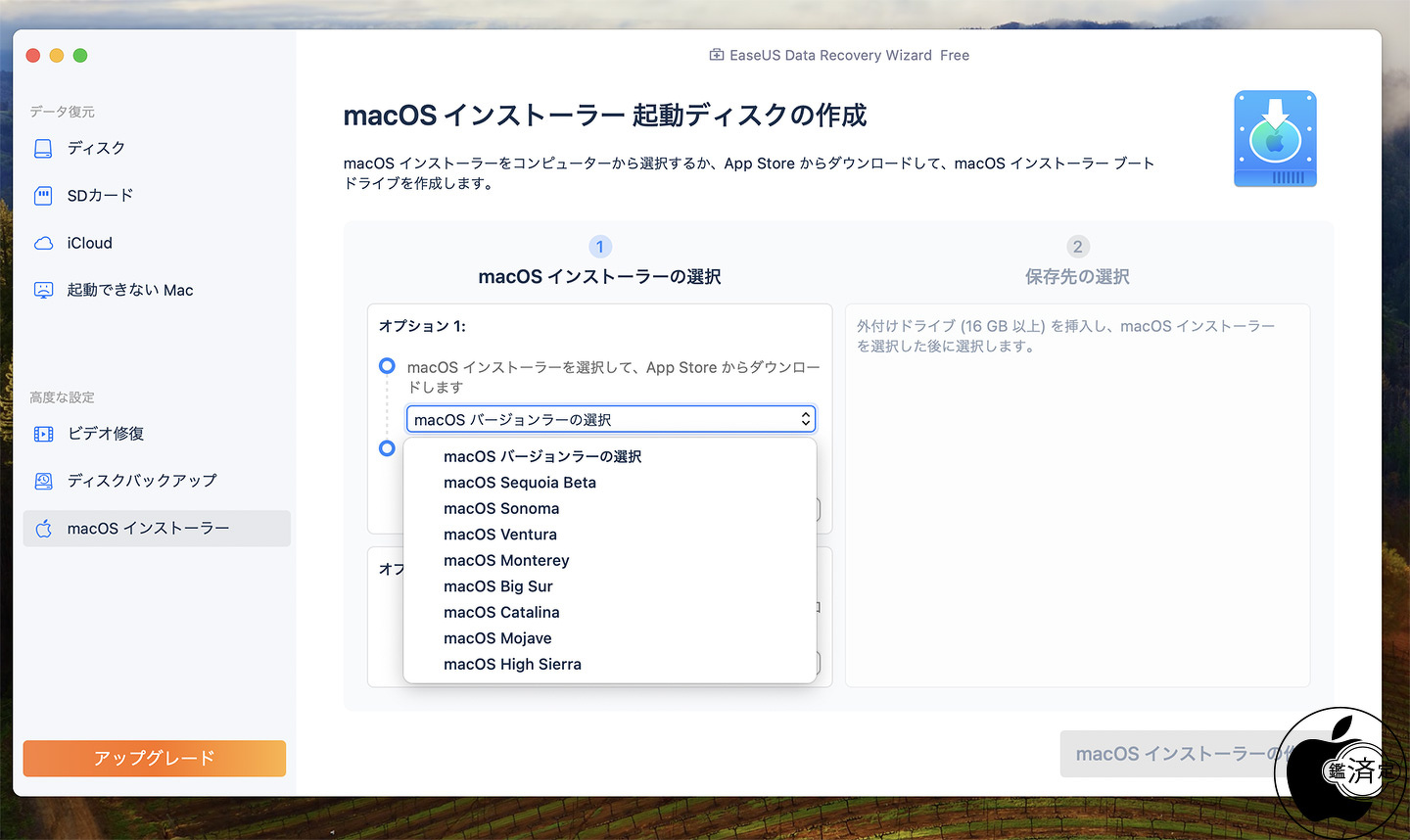Click the Disk icon in sidebar
Viewport: 1410px width, 840px height.
point(43,149)
